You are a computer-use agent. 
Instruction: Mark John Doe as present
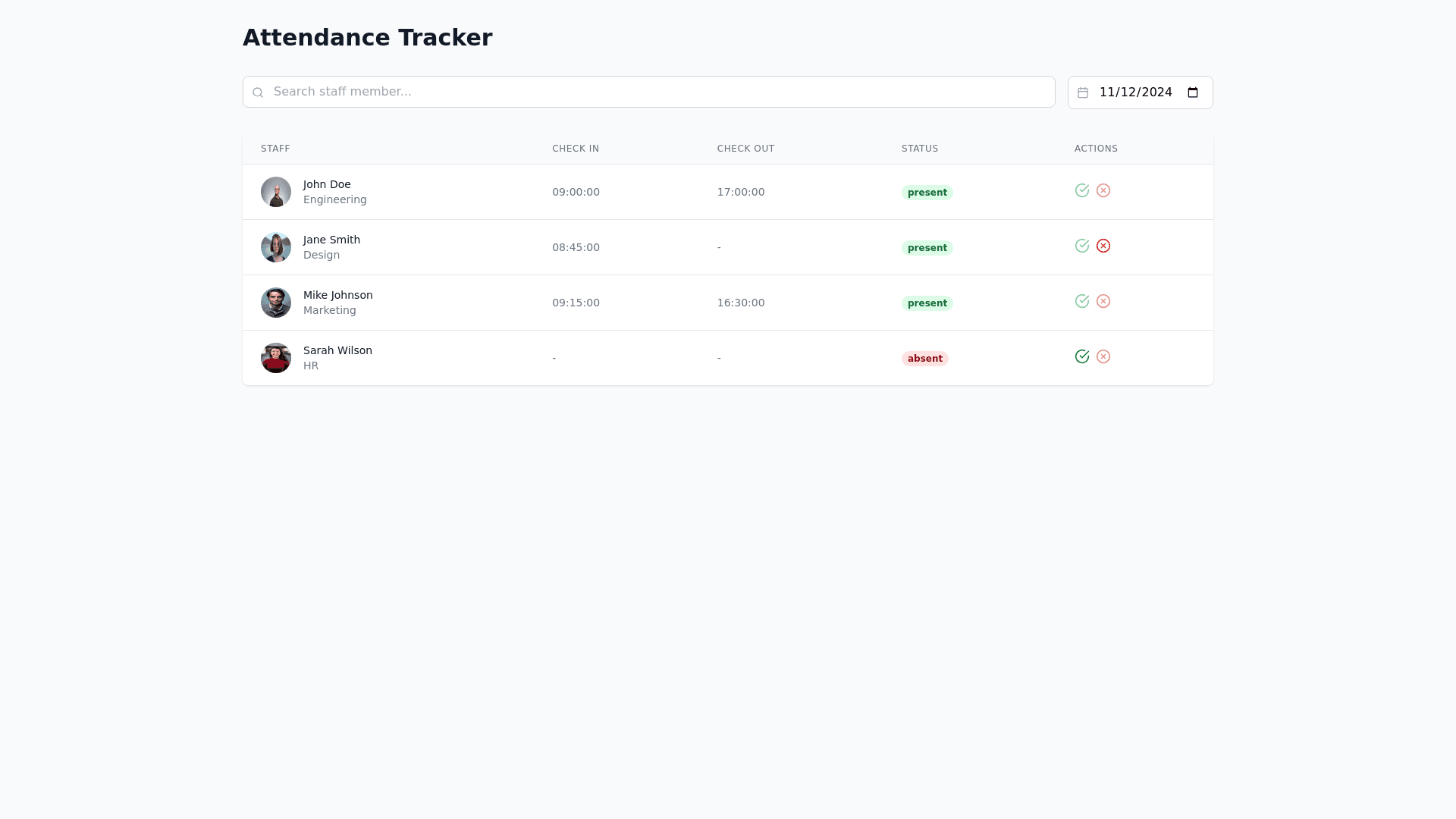[1082, 190]
